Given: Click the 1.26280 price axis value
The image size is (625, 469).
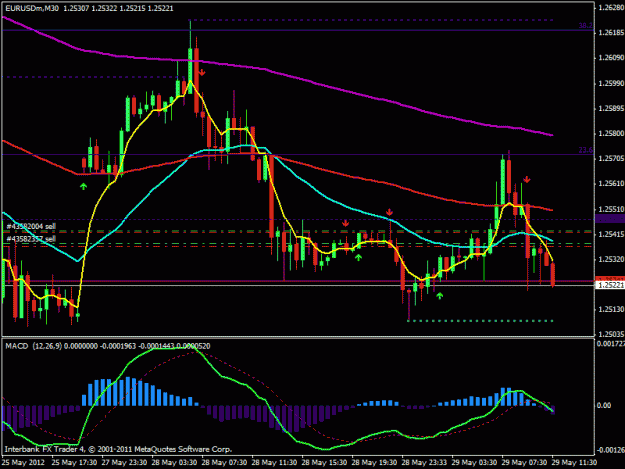Looking at the screenshot, I should coord(611,7).
